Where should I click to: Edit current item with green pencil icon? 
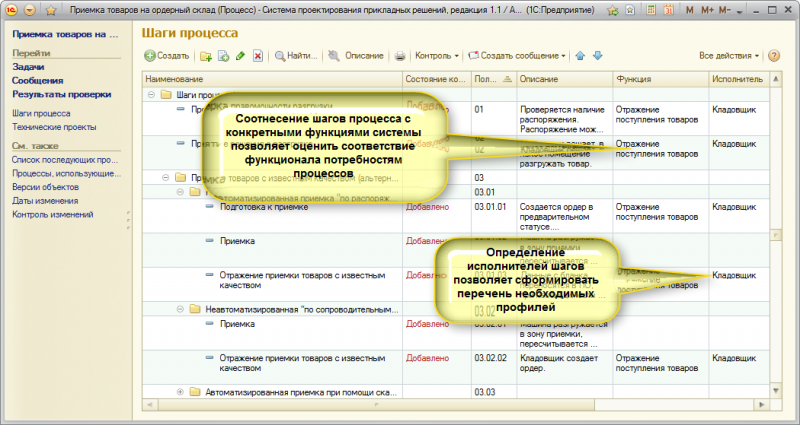(240, 56)
